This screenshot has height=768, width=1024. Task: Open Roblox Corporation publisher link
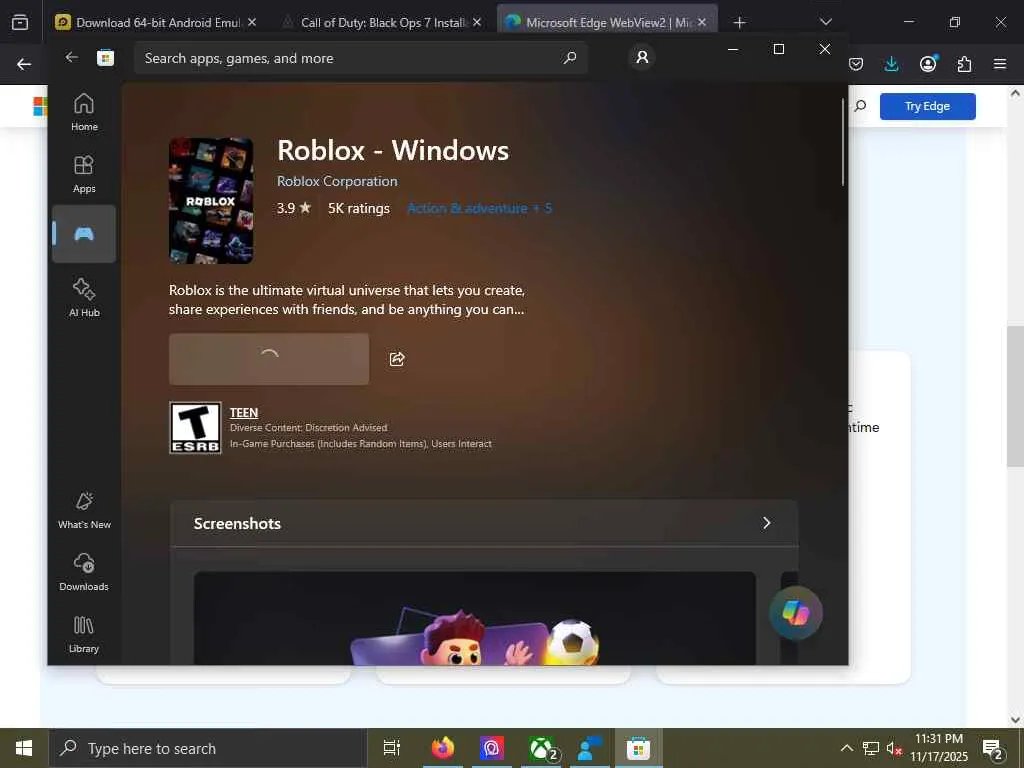(337, 181)
